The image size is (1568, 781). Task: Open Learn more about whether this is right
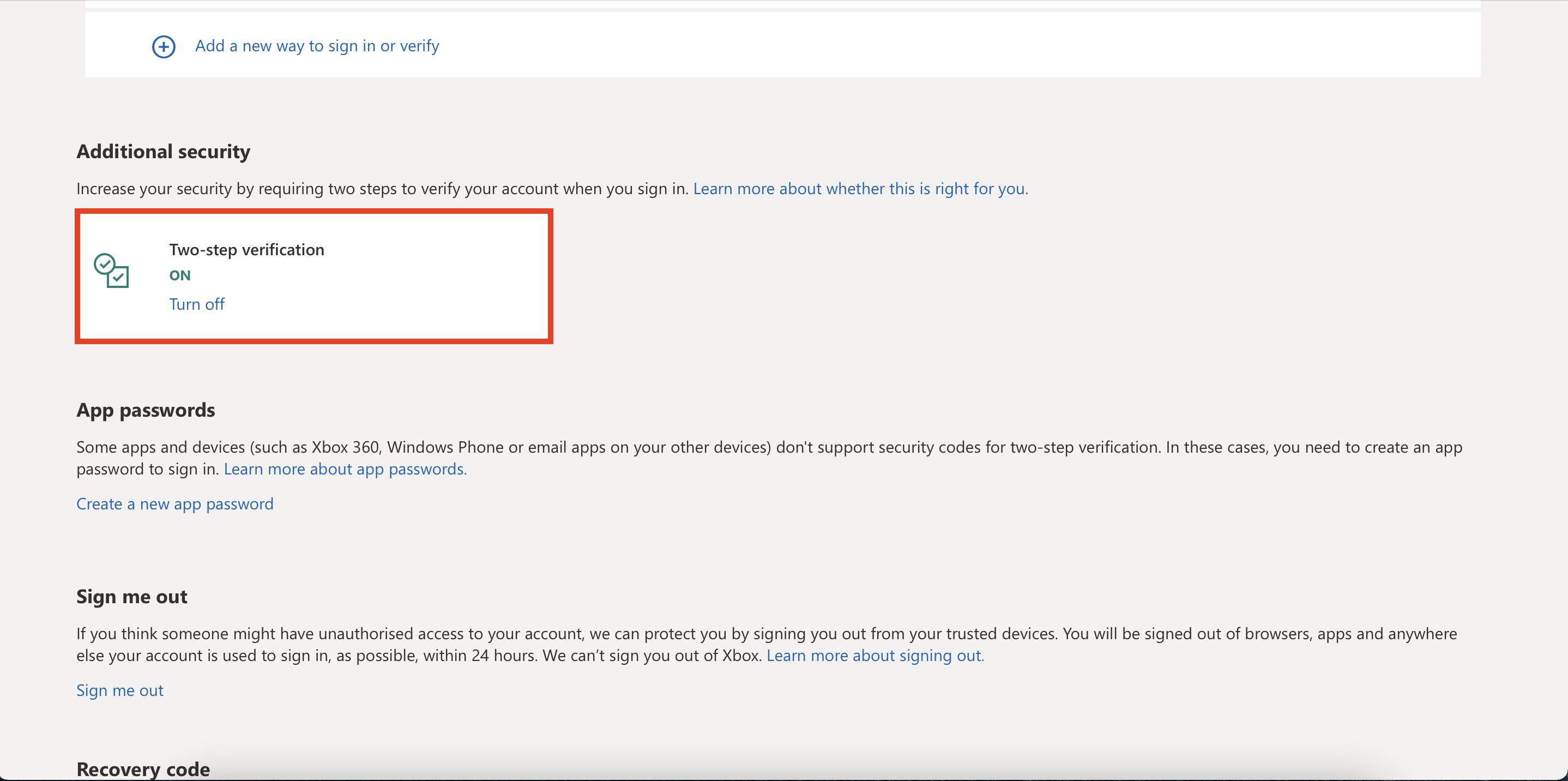pos(860,188)
